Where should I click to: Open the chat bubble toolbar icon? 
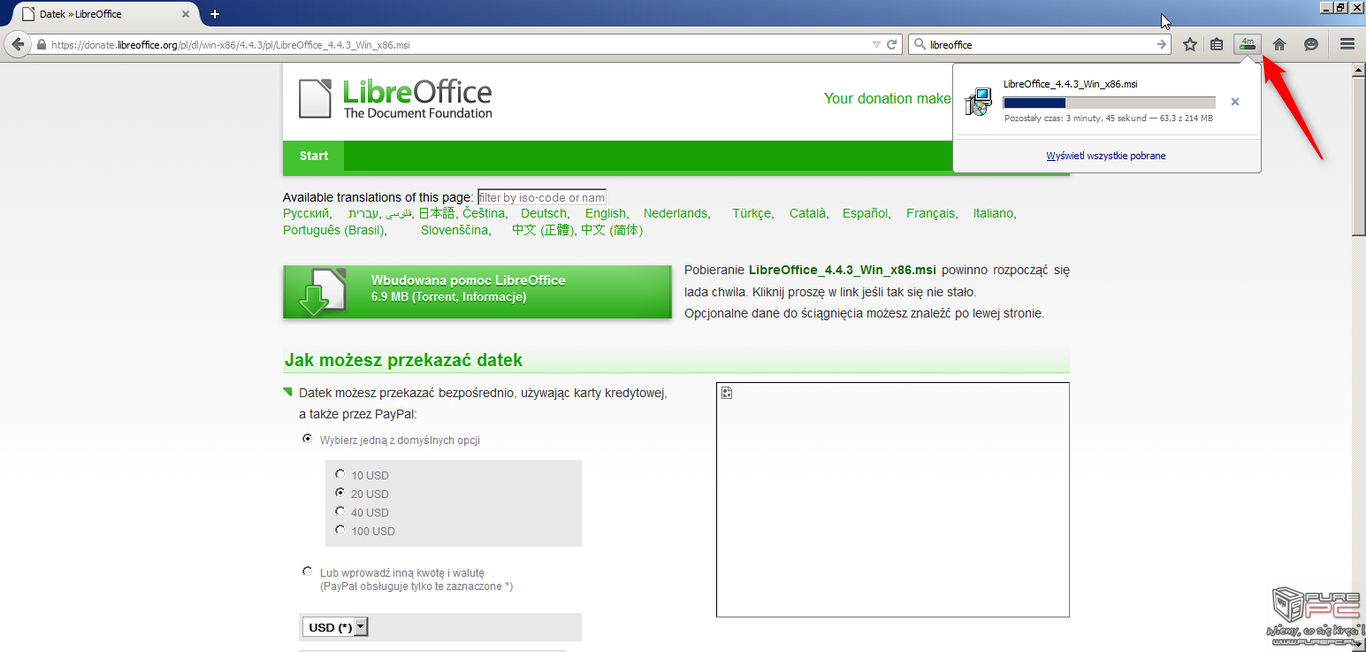(1311, 45)
